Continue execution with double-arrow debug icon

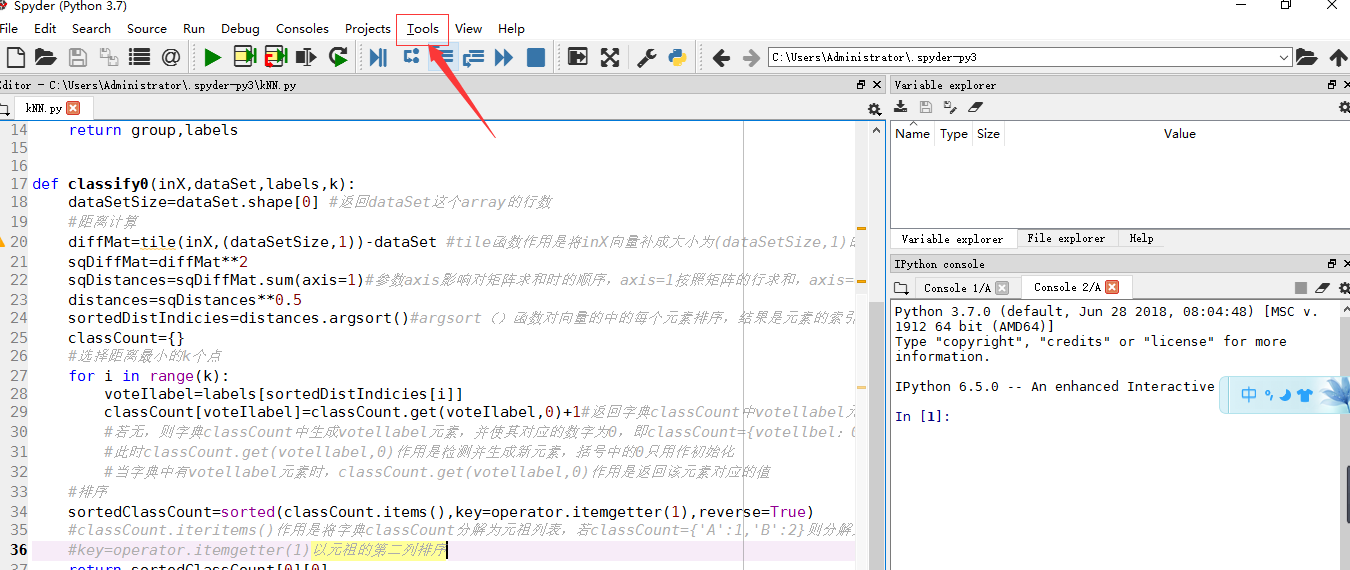[x=504, y=57]
